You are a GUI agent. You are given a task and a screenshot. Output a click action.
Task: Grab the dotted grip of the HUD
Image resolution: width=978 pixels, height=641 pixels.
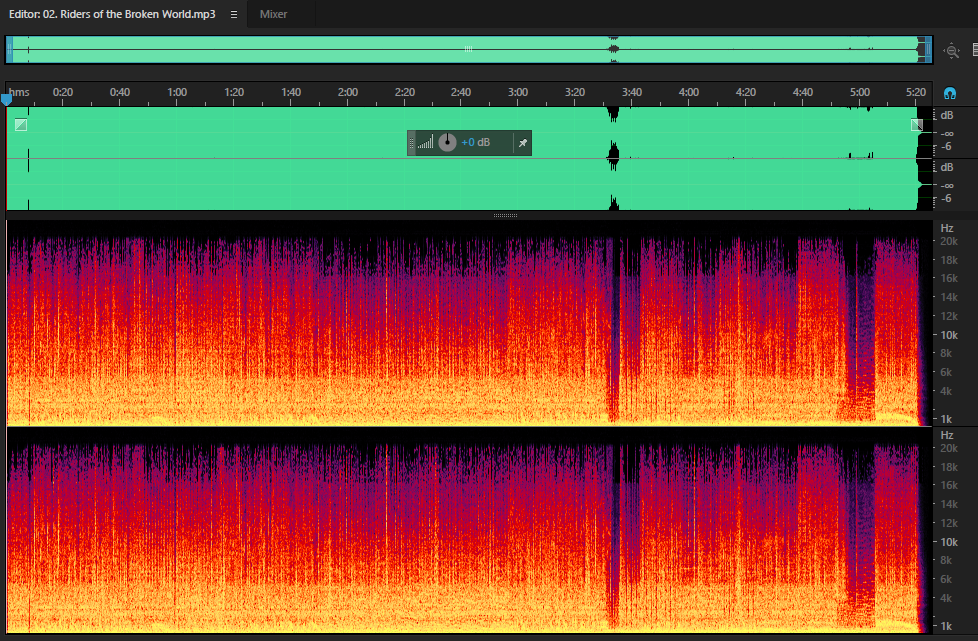[412, 143]
